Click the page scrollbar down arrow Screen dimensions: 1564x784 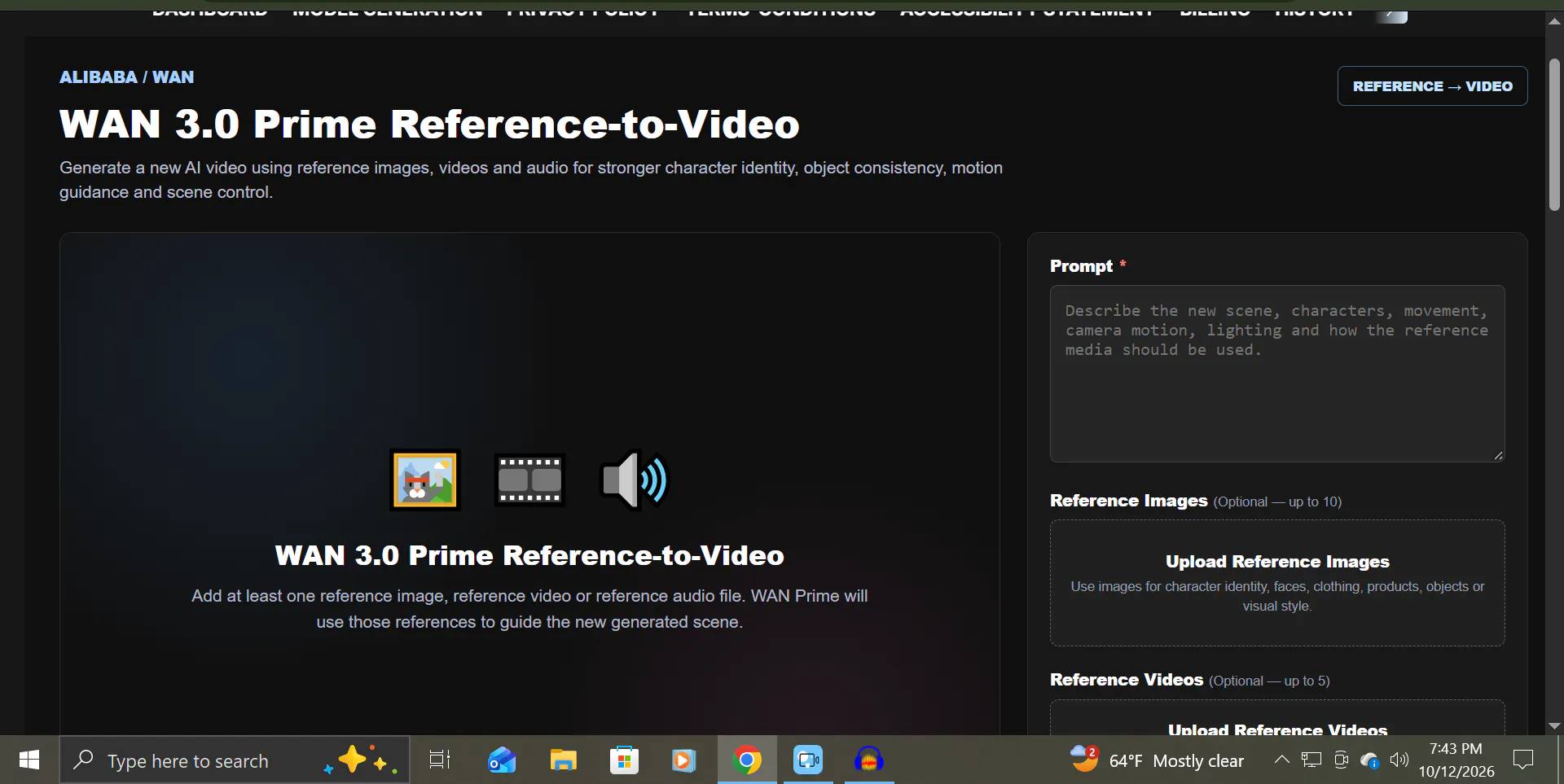click(1554, 725)
